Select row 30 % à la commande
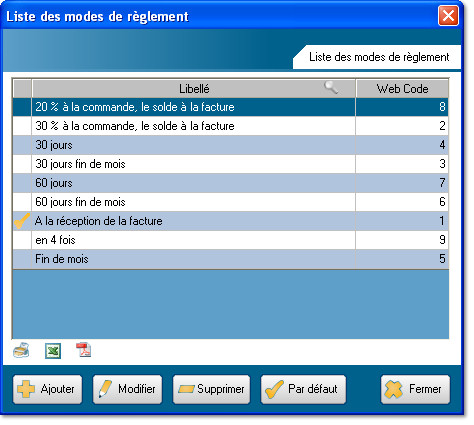Screen dimensions: 474x425 point(230,126)
